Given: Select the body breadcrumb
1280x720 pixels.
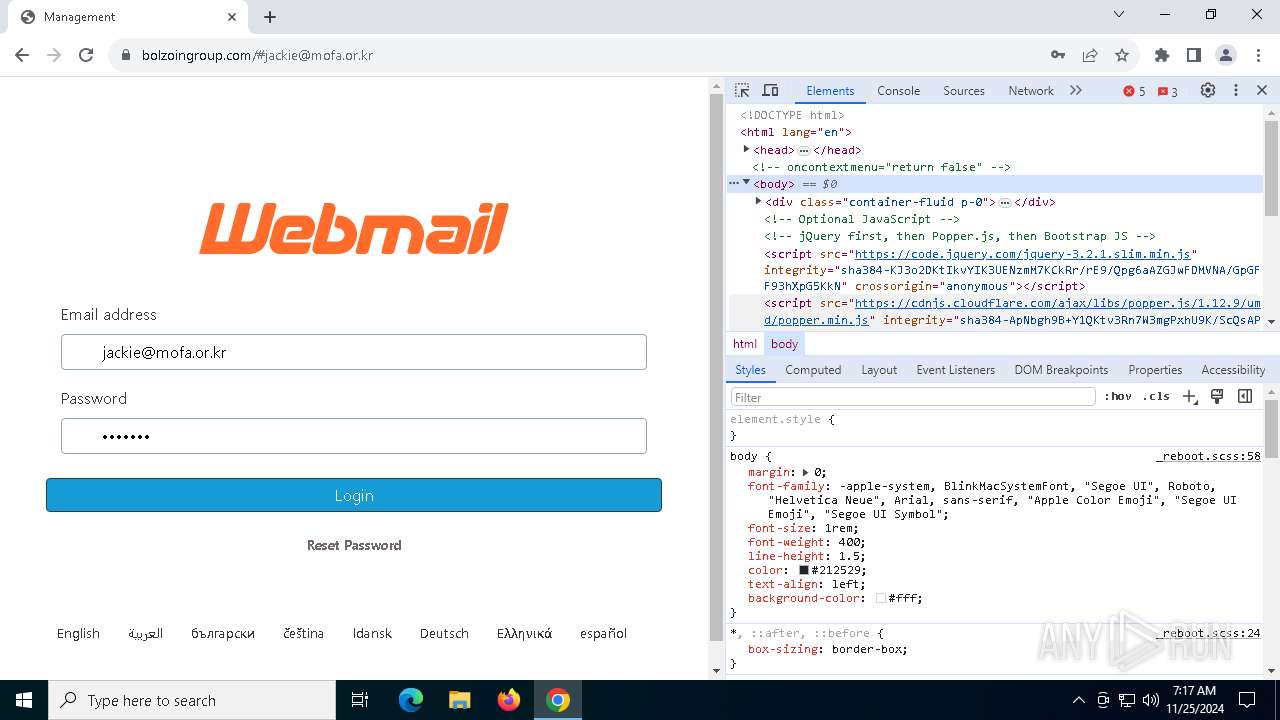Looking at the screenshot, I should click(784, 343).
